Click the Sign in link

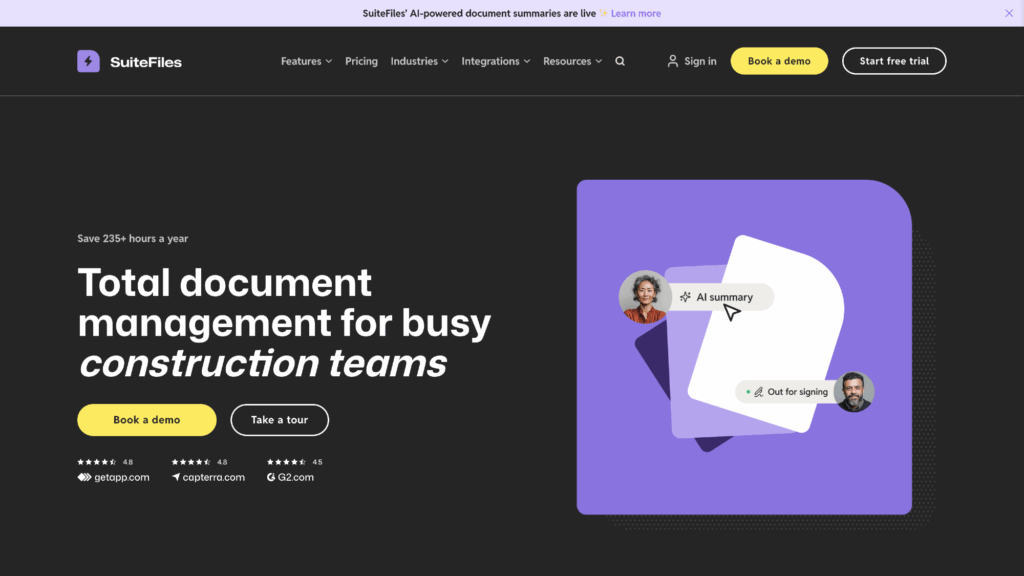point(700,61)
